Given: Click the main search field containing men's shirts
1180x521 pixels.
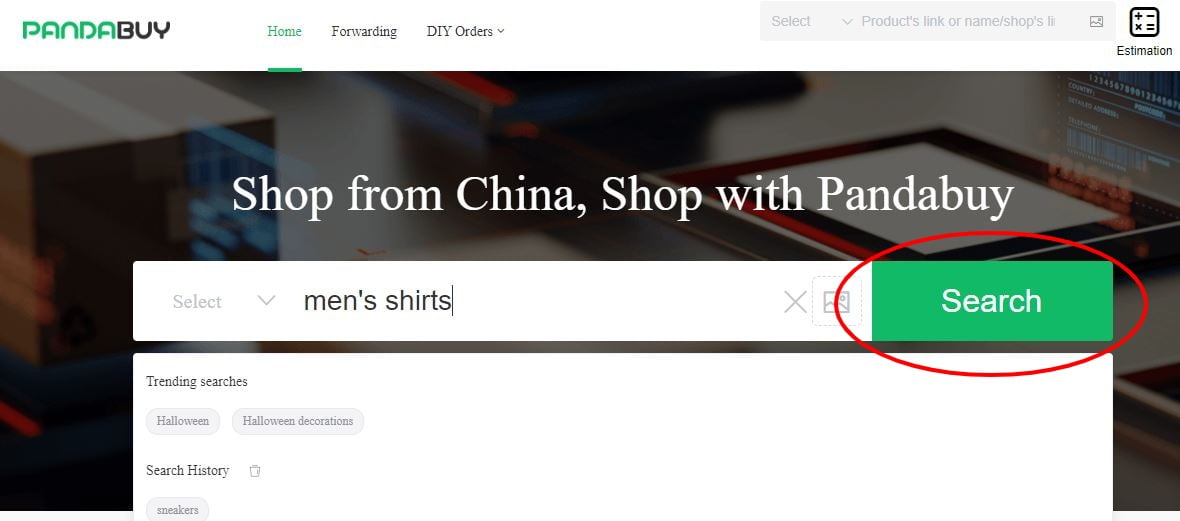Looking at the screenshot, I should 538,301.
